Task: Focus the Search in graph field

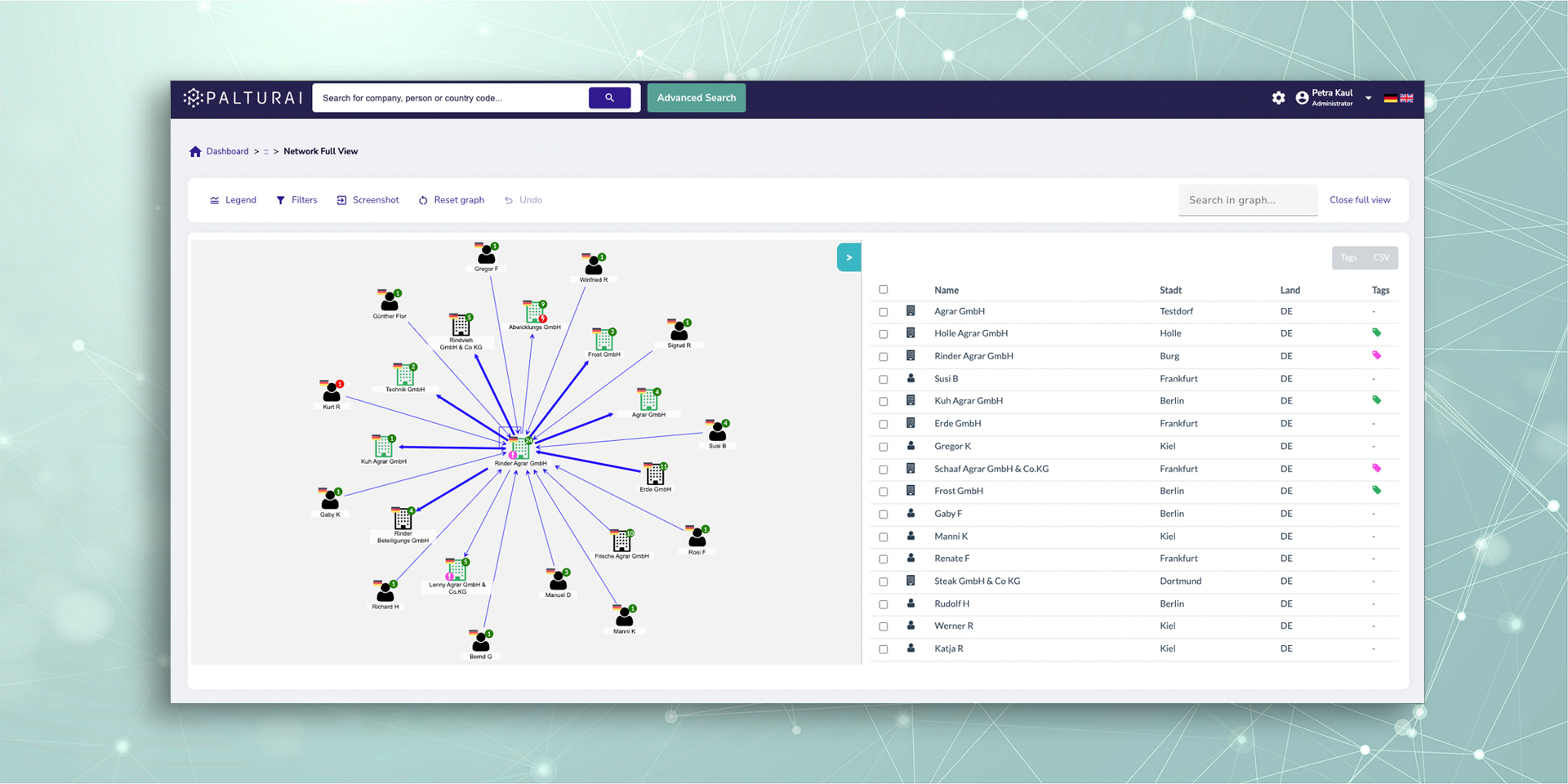Action: click(x=1247, y=200)
